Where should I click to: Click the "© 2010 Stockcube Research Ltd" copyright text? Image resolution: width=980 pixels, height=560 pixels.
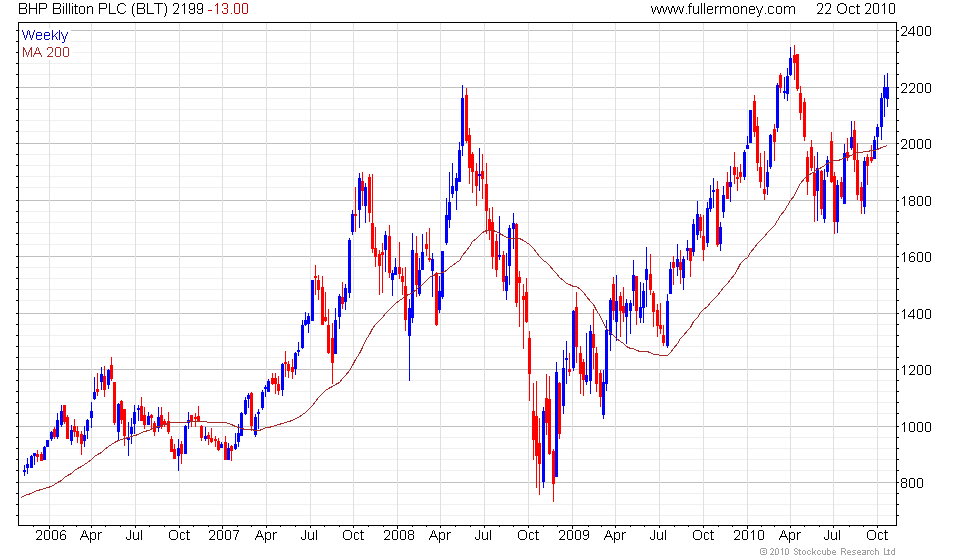point(828,552)
